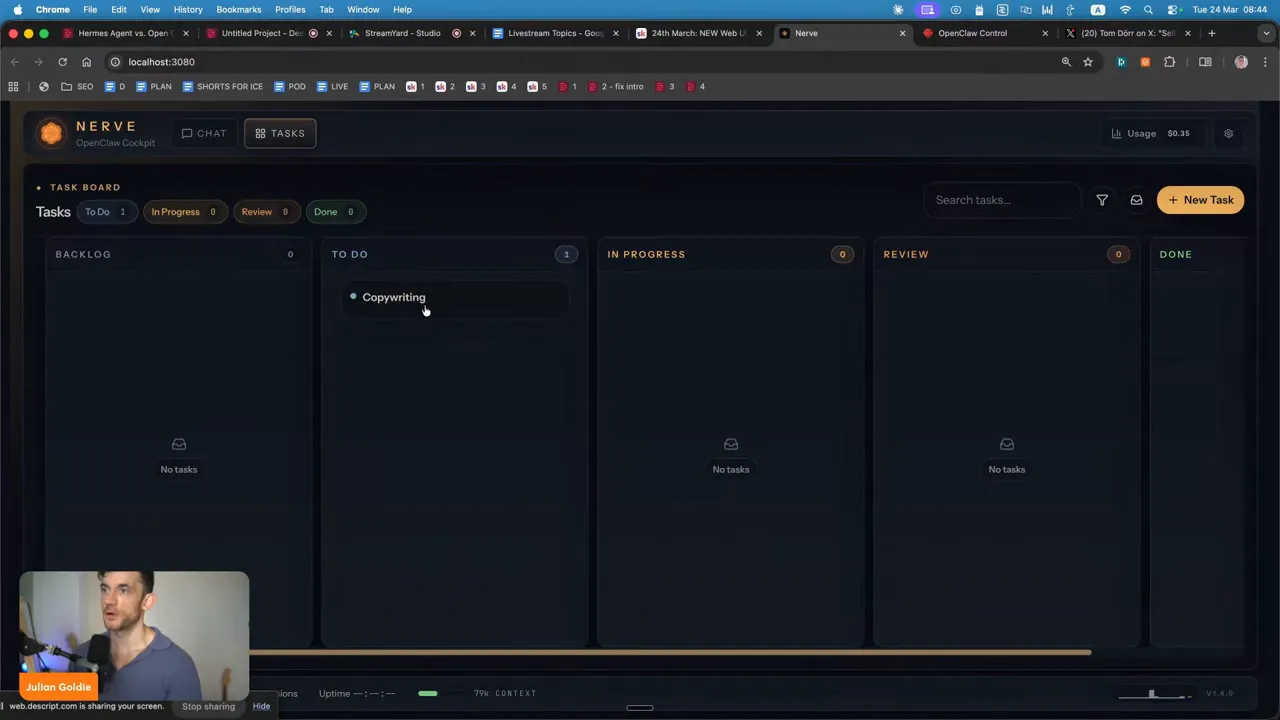Click the task board horizontal scrollbar
Viewport: 1280px width, 720px height.
tap(670, 653)
